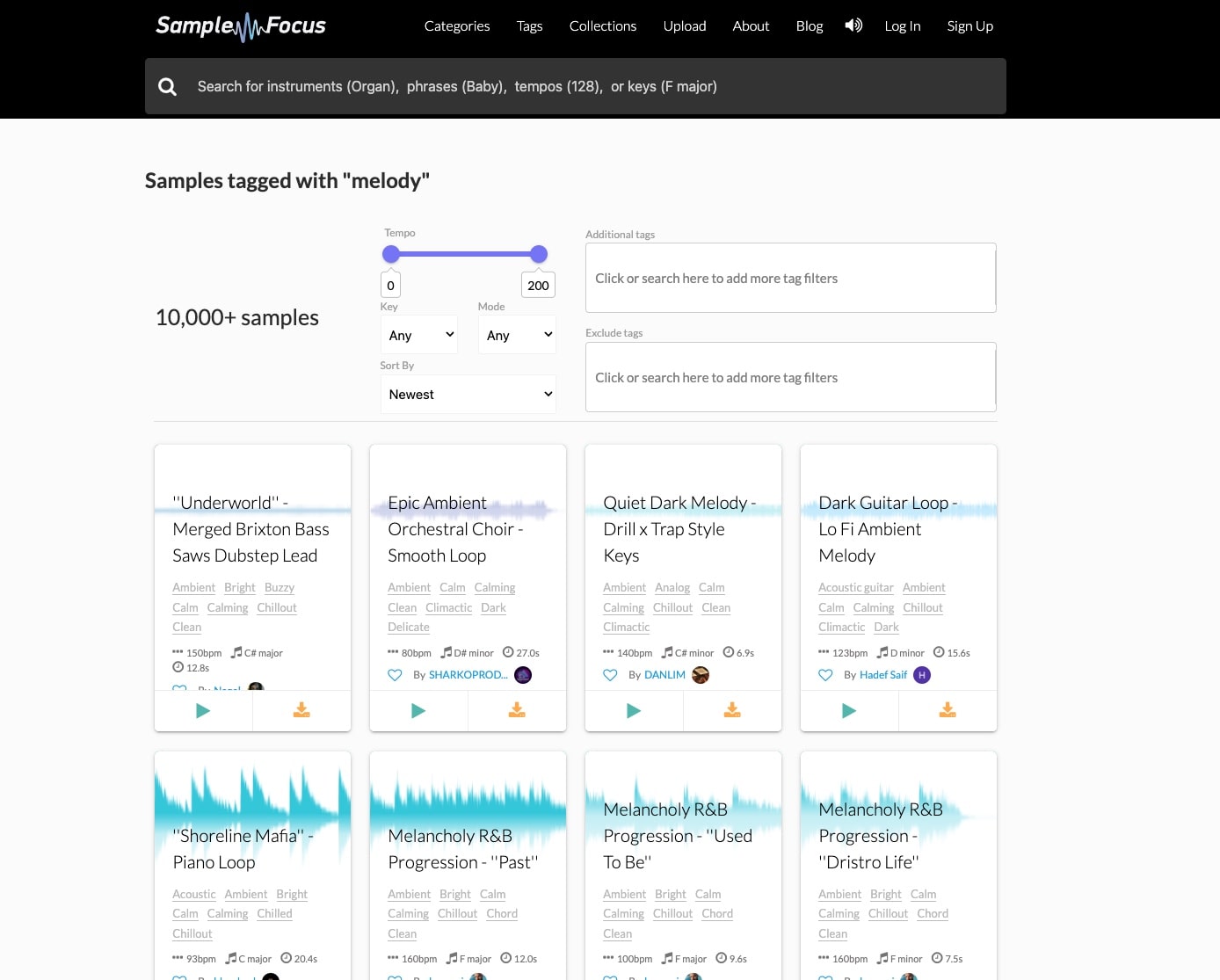This screenshot has width=1220, height=980.
Task: Download the Underworld Dubstep Lead sample
Action: pyautogui.click(x=301, y=710)
